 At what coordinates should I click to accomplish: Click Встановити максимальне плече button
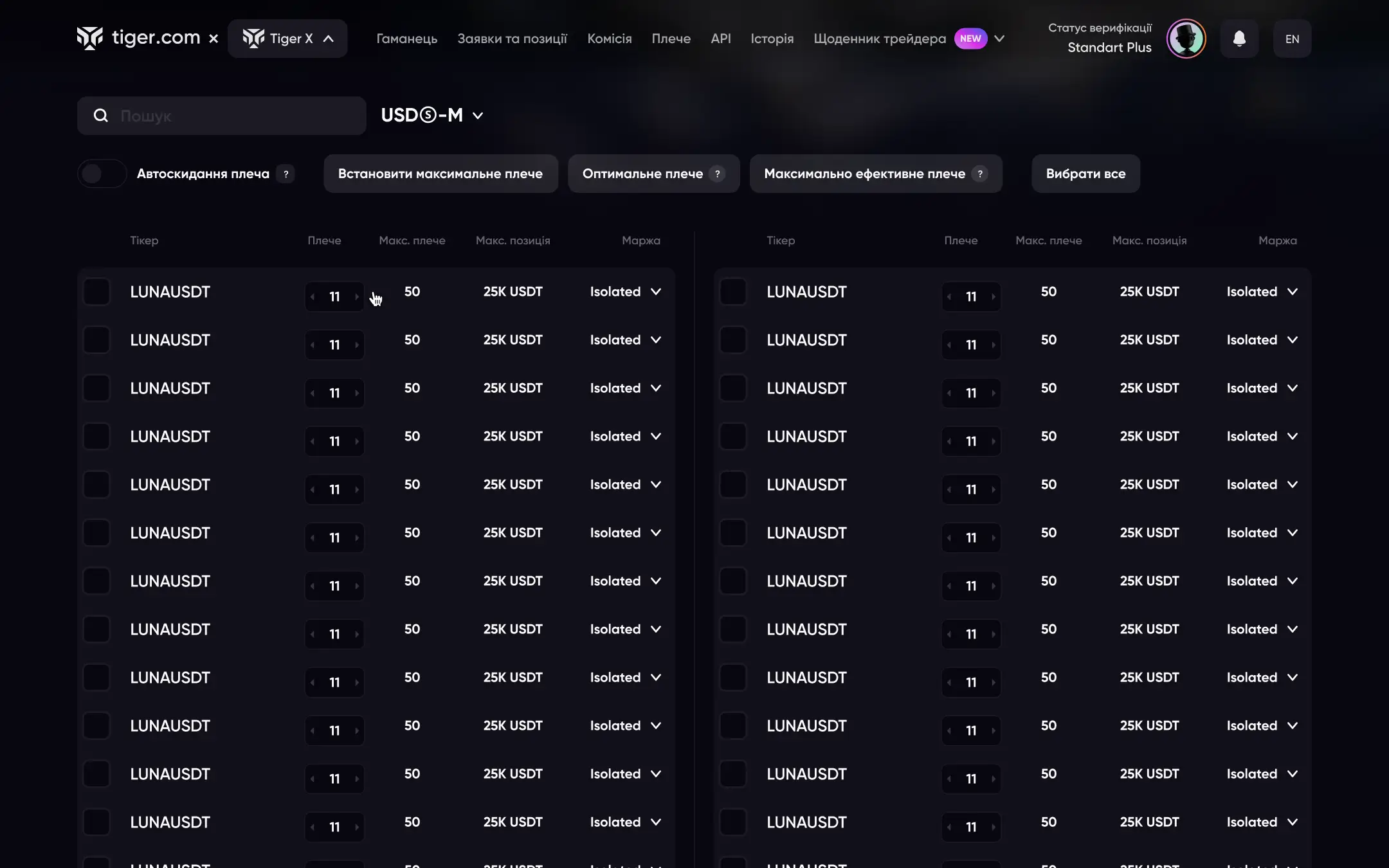(440, 174)
